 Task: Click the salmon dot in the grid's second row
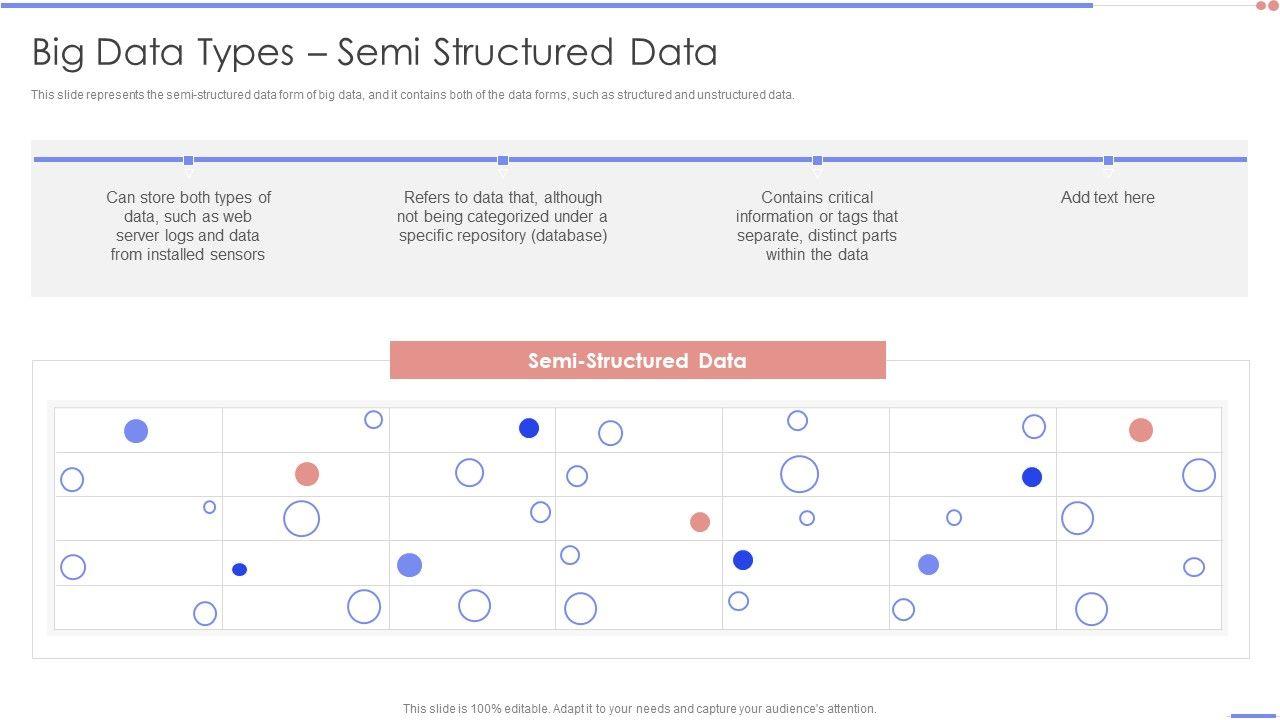coord(307,474)
